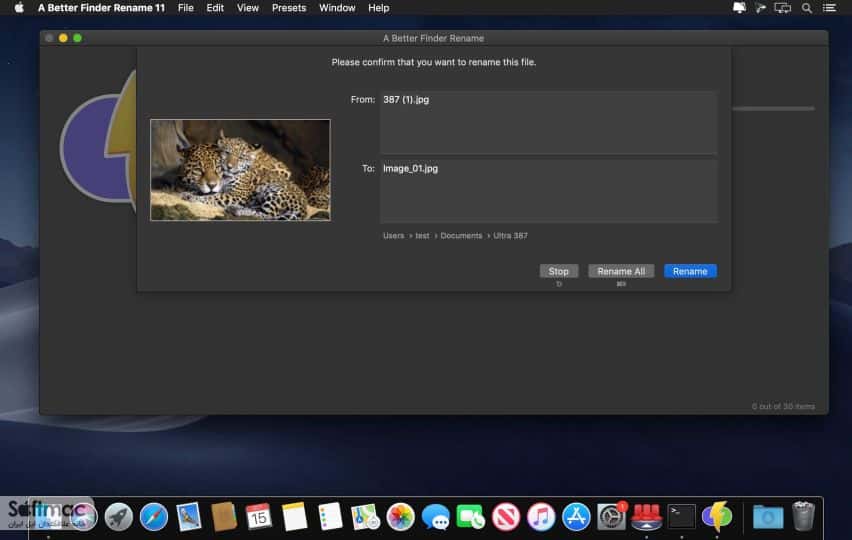
Task: Click the To field showing Image_01.jpg
Action: pyautogui.click(x=549, y=191)
